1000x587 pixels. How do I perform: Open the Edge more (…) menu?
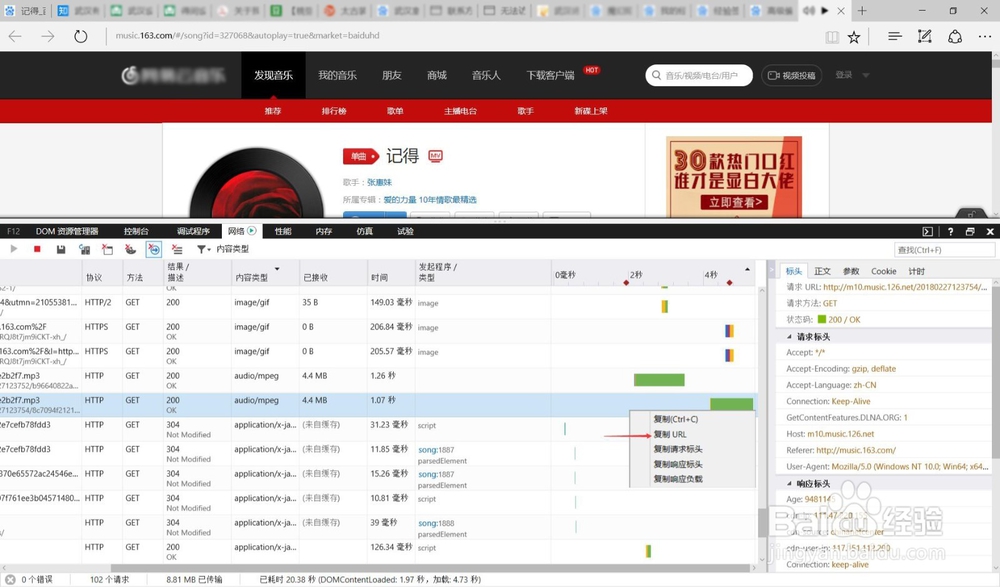(x=985, y=37)
